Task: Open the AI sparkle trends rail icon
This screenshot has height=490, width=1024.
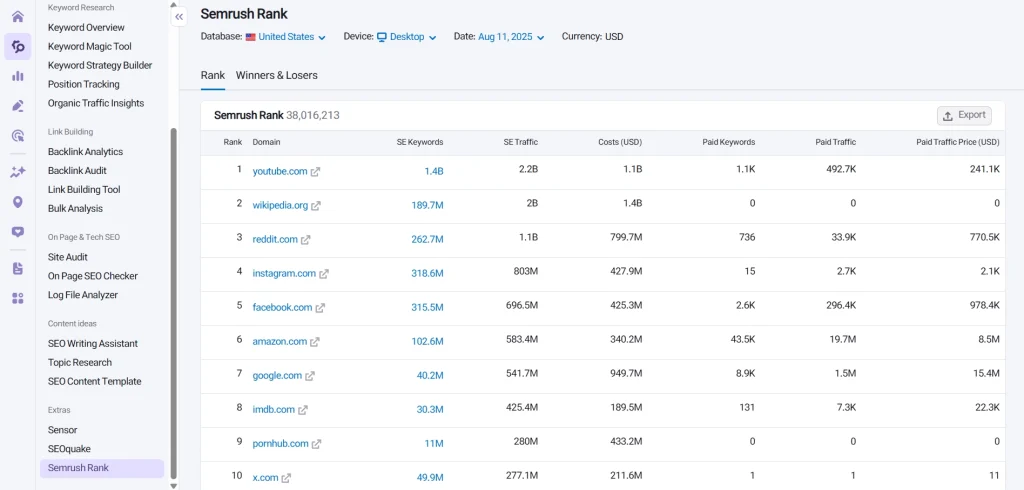Action: click(18, 172)
